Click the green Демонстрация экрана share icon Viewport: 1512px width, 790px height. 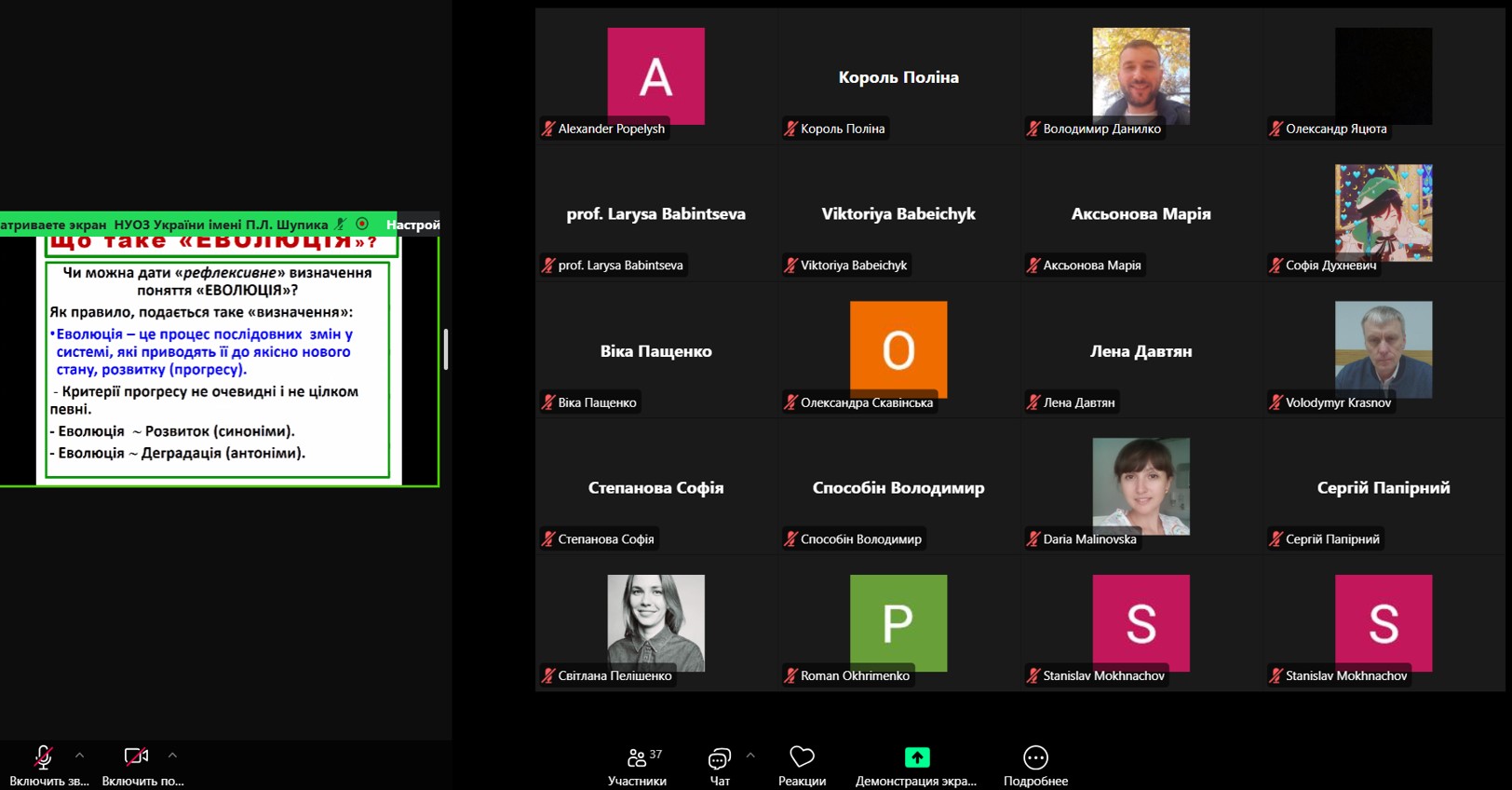(x=917, y=757)
